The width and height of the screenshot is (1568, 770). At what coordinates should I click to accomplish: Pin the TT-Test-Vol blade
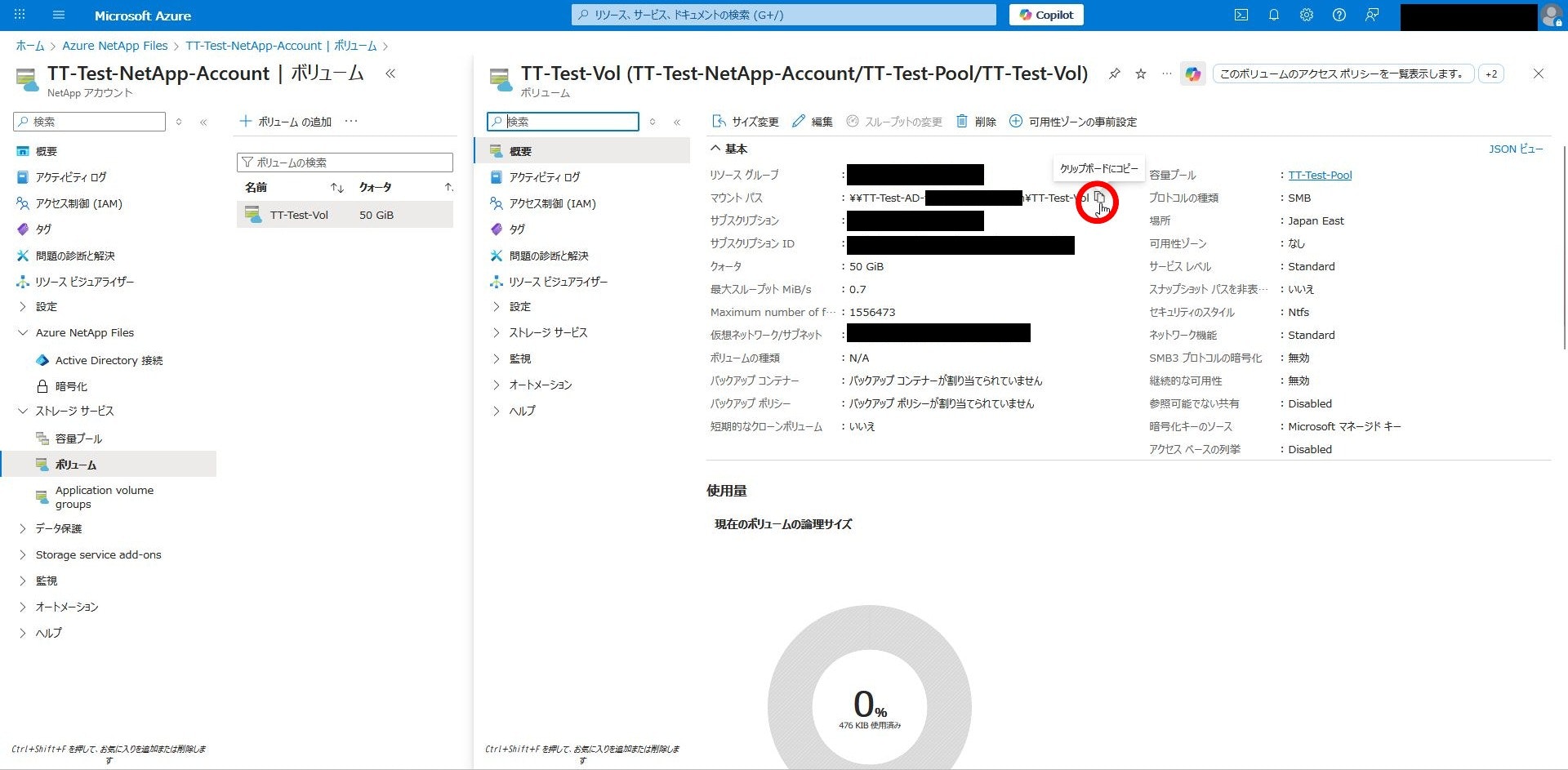pos(1114,74)
